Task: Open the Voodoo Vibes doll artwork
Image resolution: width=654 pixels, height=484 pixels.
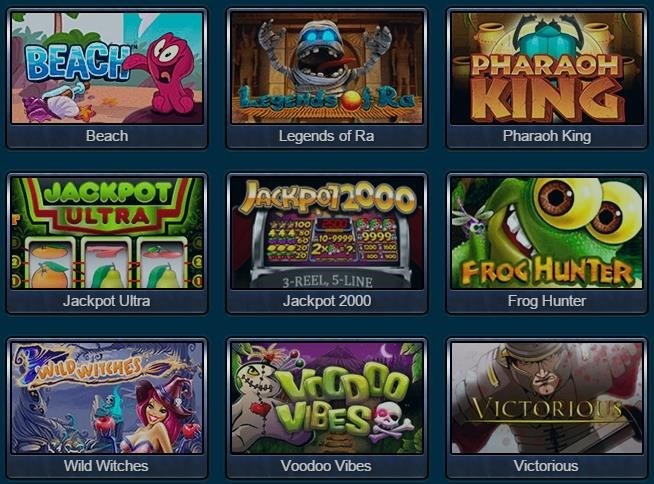Action: pos(327,398)
